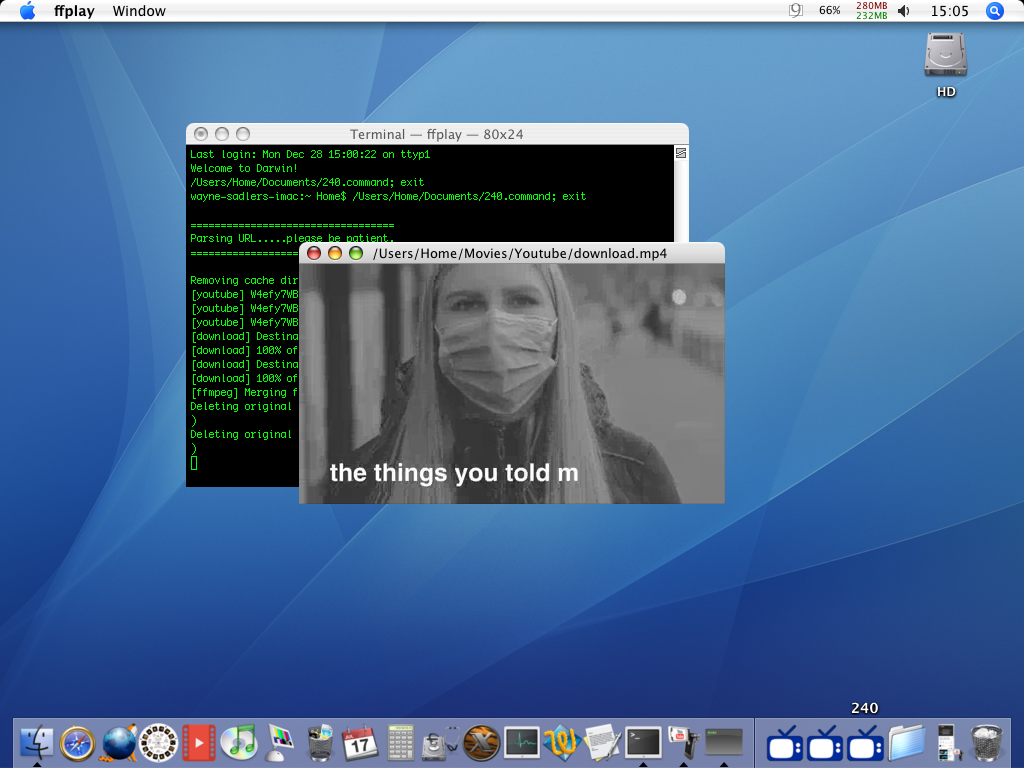Launch iTunes from the Dock
The height and width of the screenshot is (768, 1024).
[239, 743]
